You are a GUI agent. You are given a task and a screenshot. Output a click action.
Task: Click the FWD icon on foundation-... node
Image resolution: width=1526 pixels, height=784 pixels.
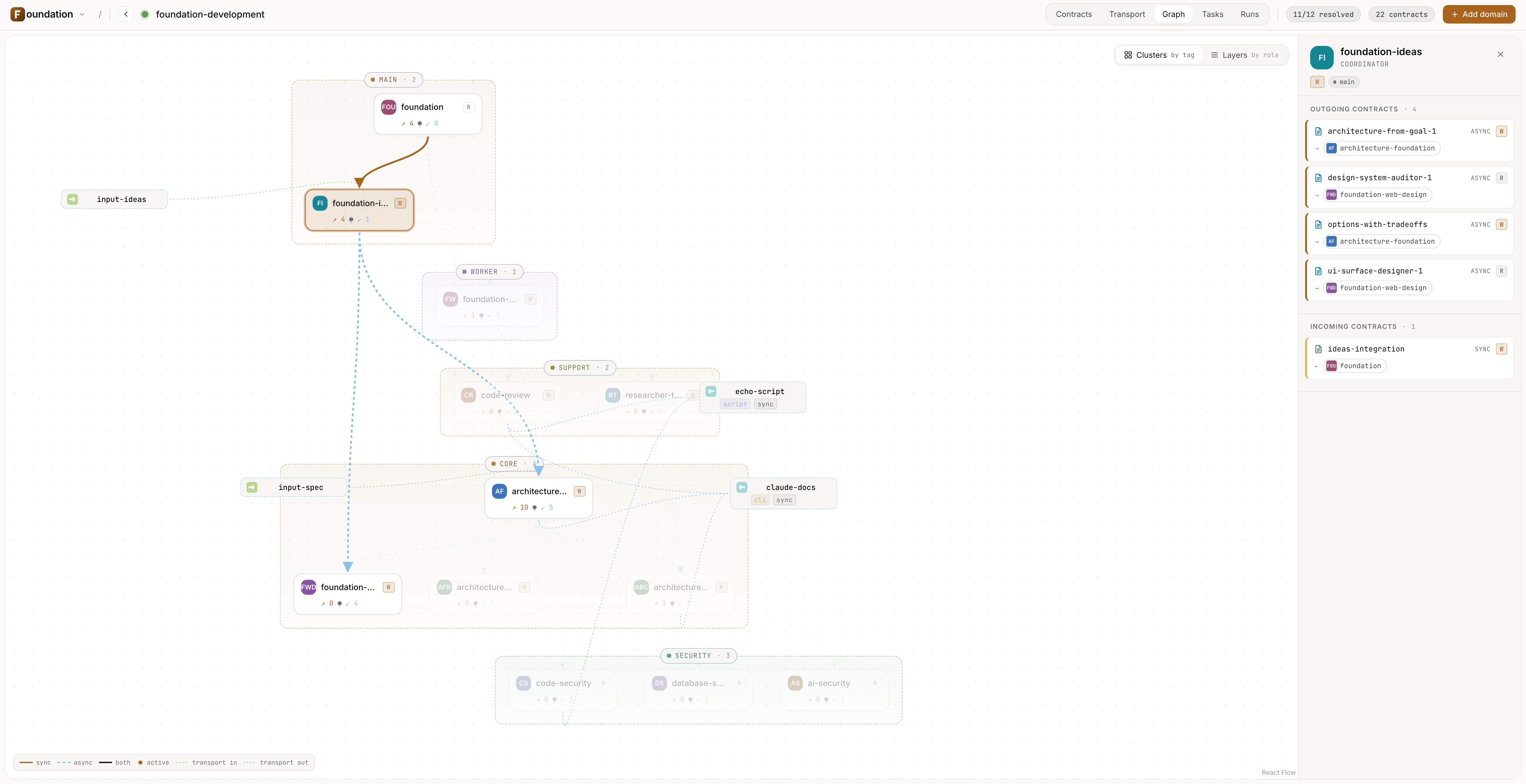pos(309,587)
